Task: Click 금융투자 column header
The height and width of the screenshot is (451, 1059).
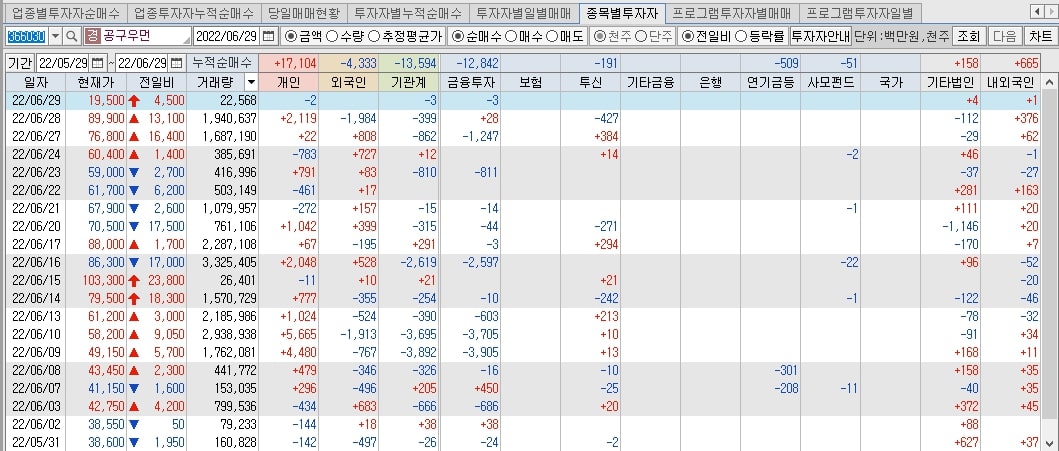Action: pos(471,83)
